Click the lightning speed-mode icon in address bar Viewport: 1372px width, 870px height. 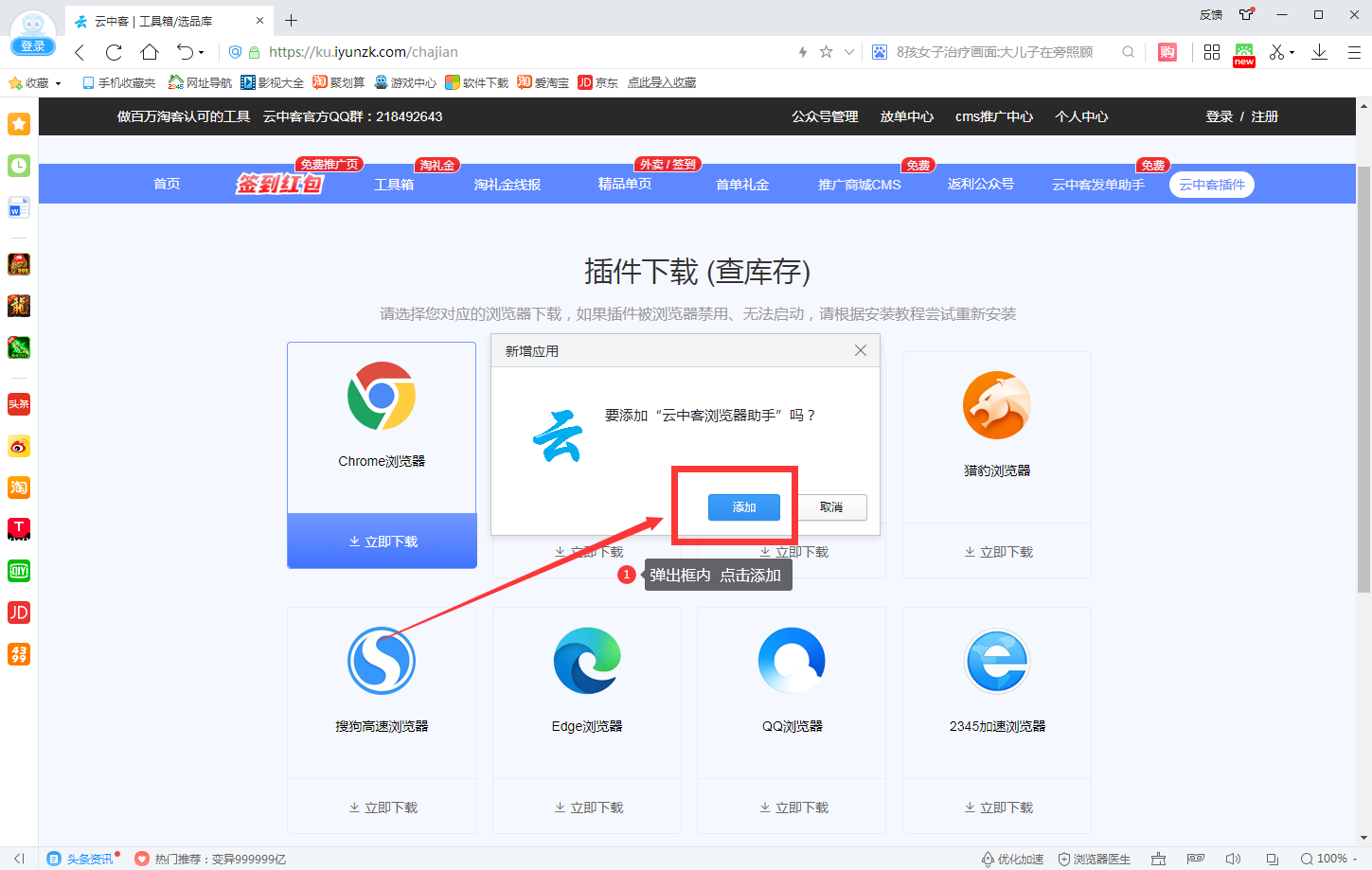[x=803, y=52]
